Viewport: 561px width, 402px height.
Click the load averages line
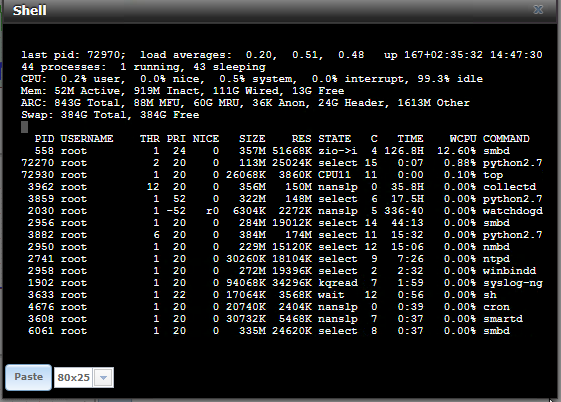[x=282, y=55]
